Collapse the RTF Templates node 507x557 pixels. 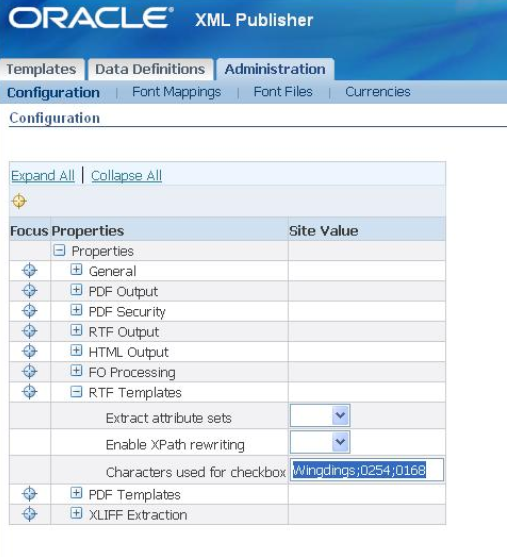pos(76,392)
